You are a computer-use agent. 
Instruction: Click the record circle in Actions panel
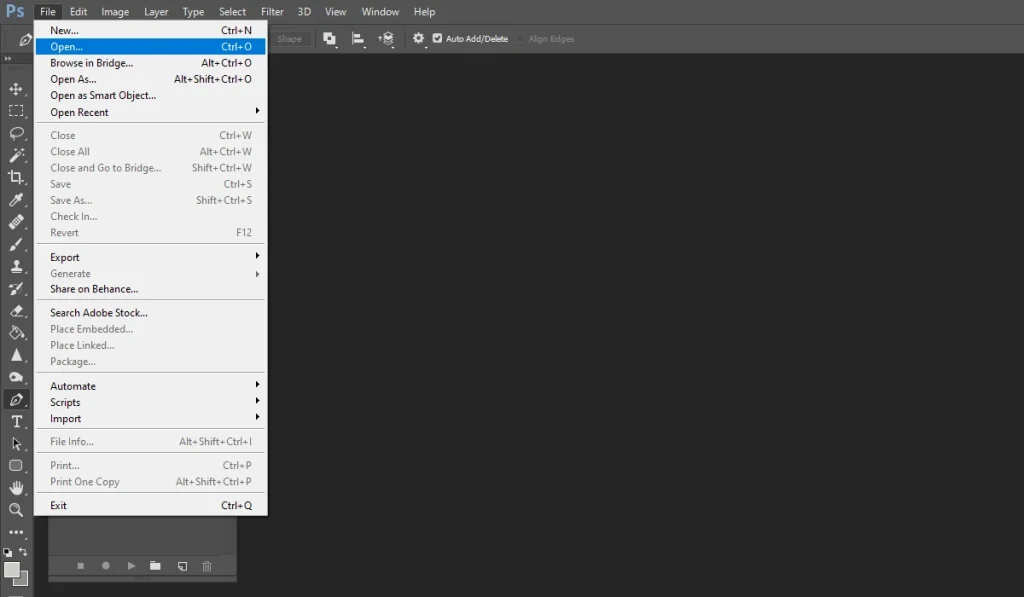(106, 566)
